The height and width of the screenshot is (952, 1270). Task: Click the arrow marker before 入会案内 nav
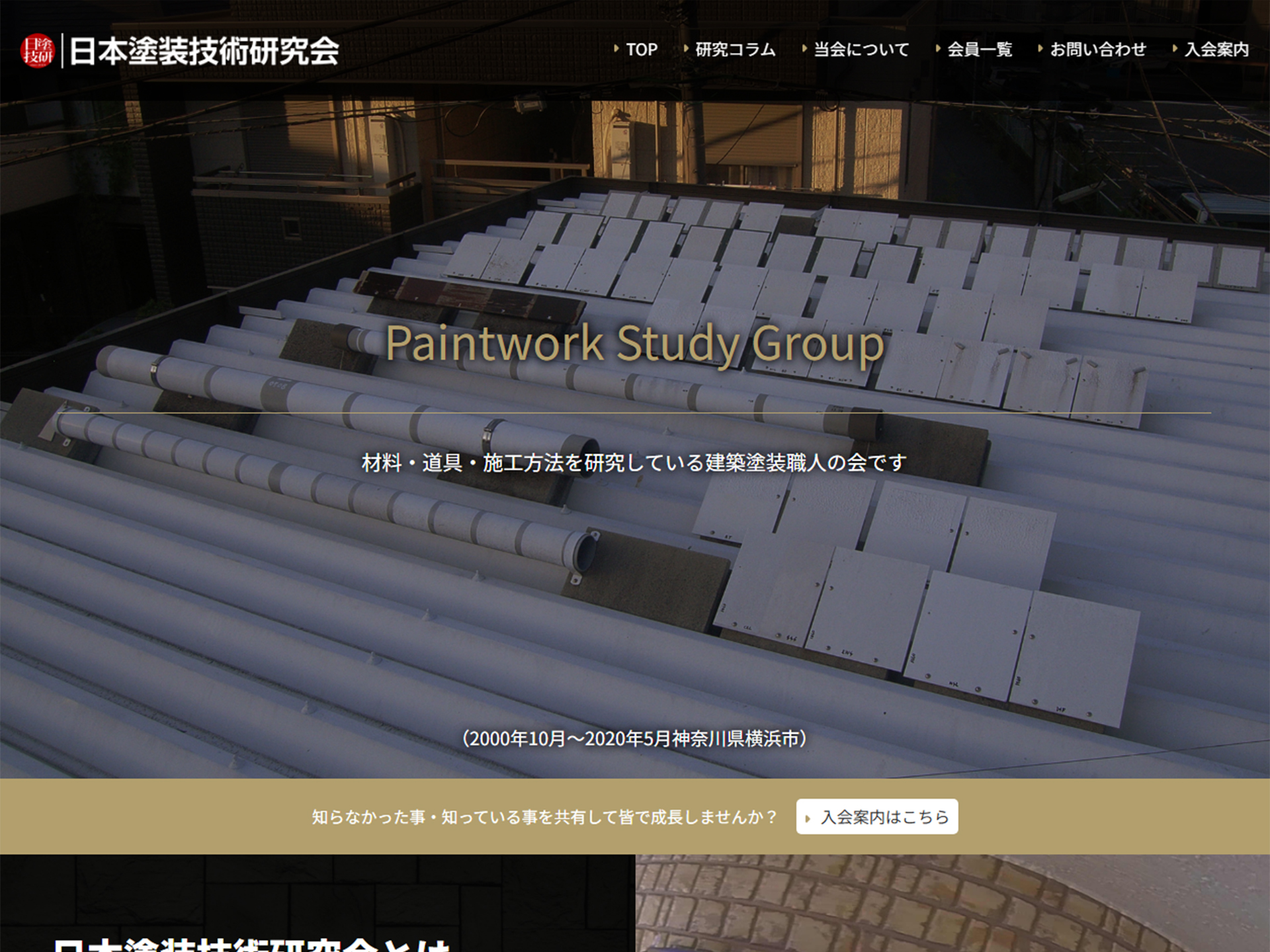coord(1175,49)
